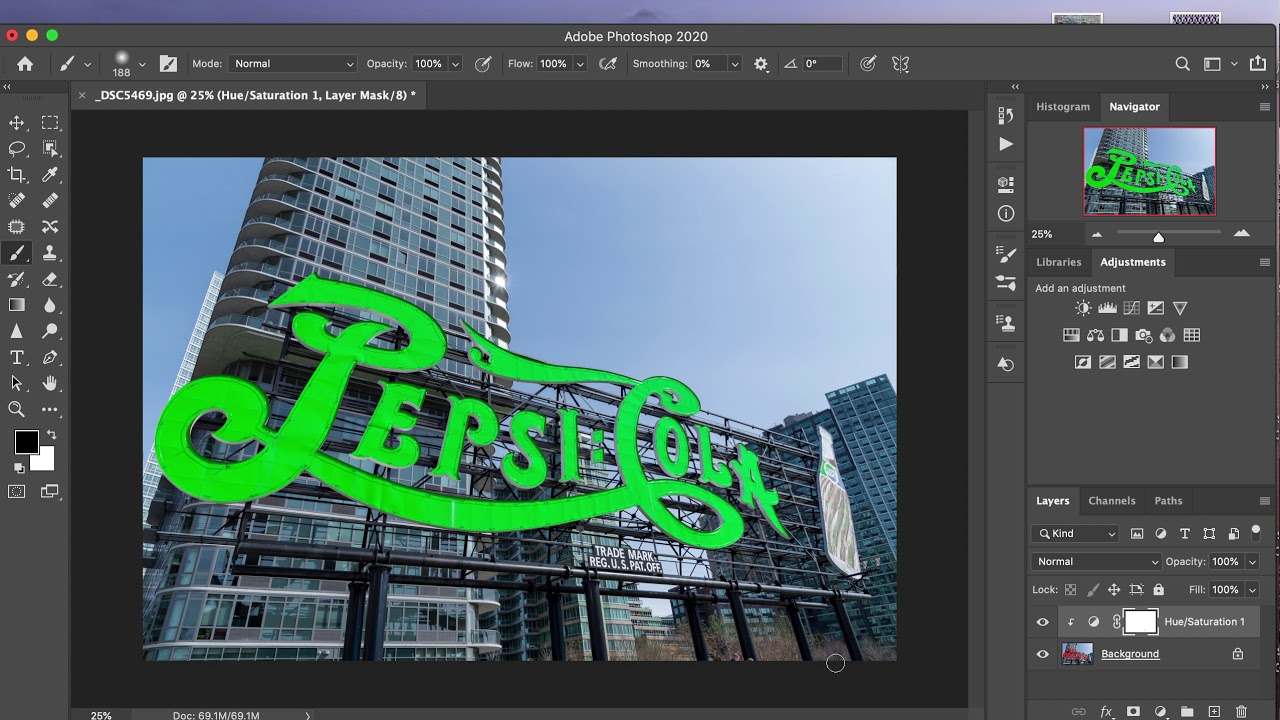Add a Photo Filter adjustment
The height and width of the screenshot is (720, 1280).
pos(1143,335)
